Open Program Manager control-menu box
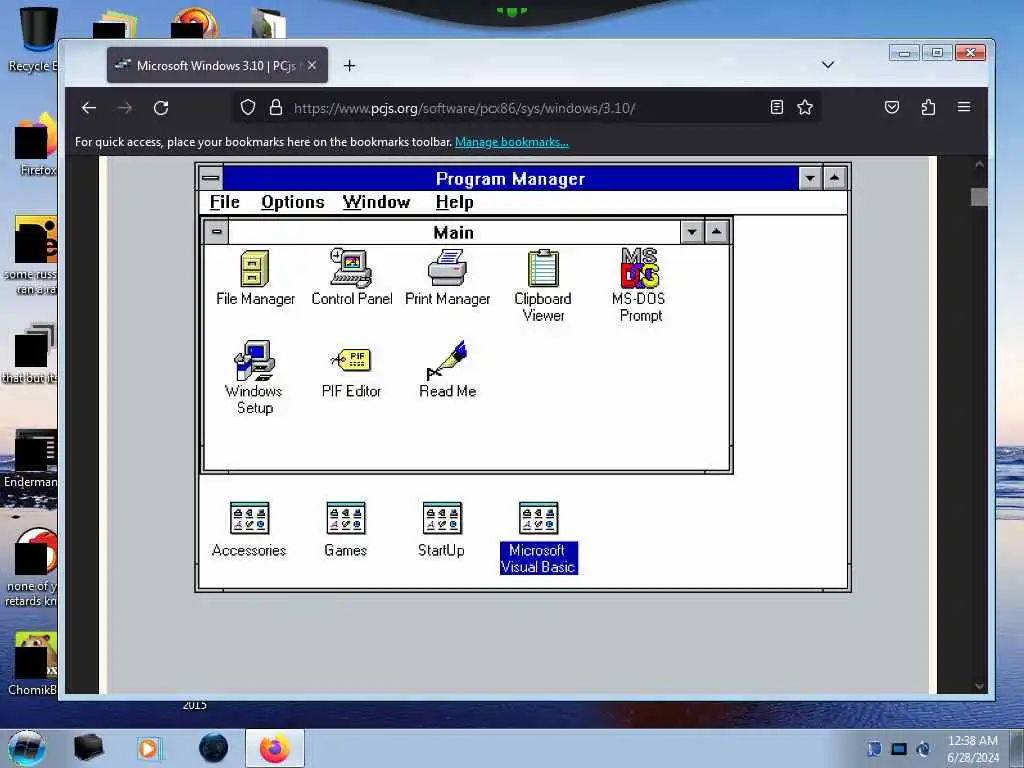Screen dimensions: 1024x768 (211, 178)
